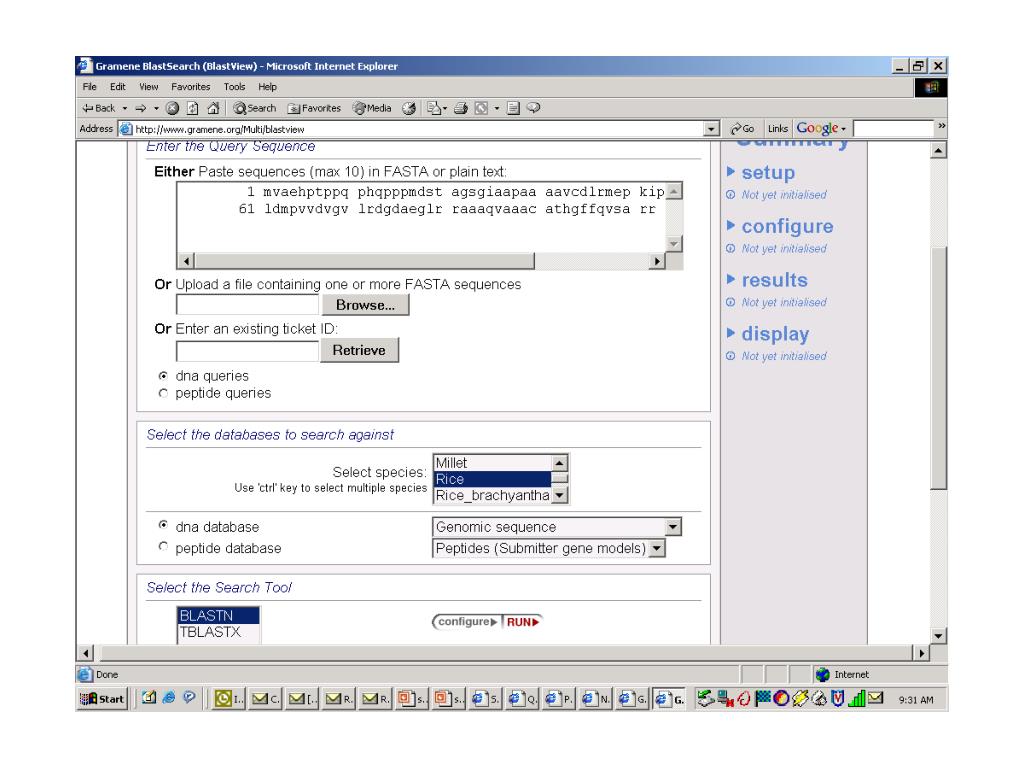Click the Go button beside address bar

742,129
